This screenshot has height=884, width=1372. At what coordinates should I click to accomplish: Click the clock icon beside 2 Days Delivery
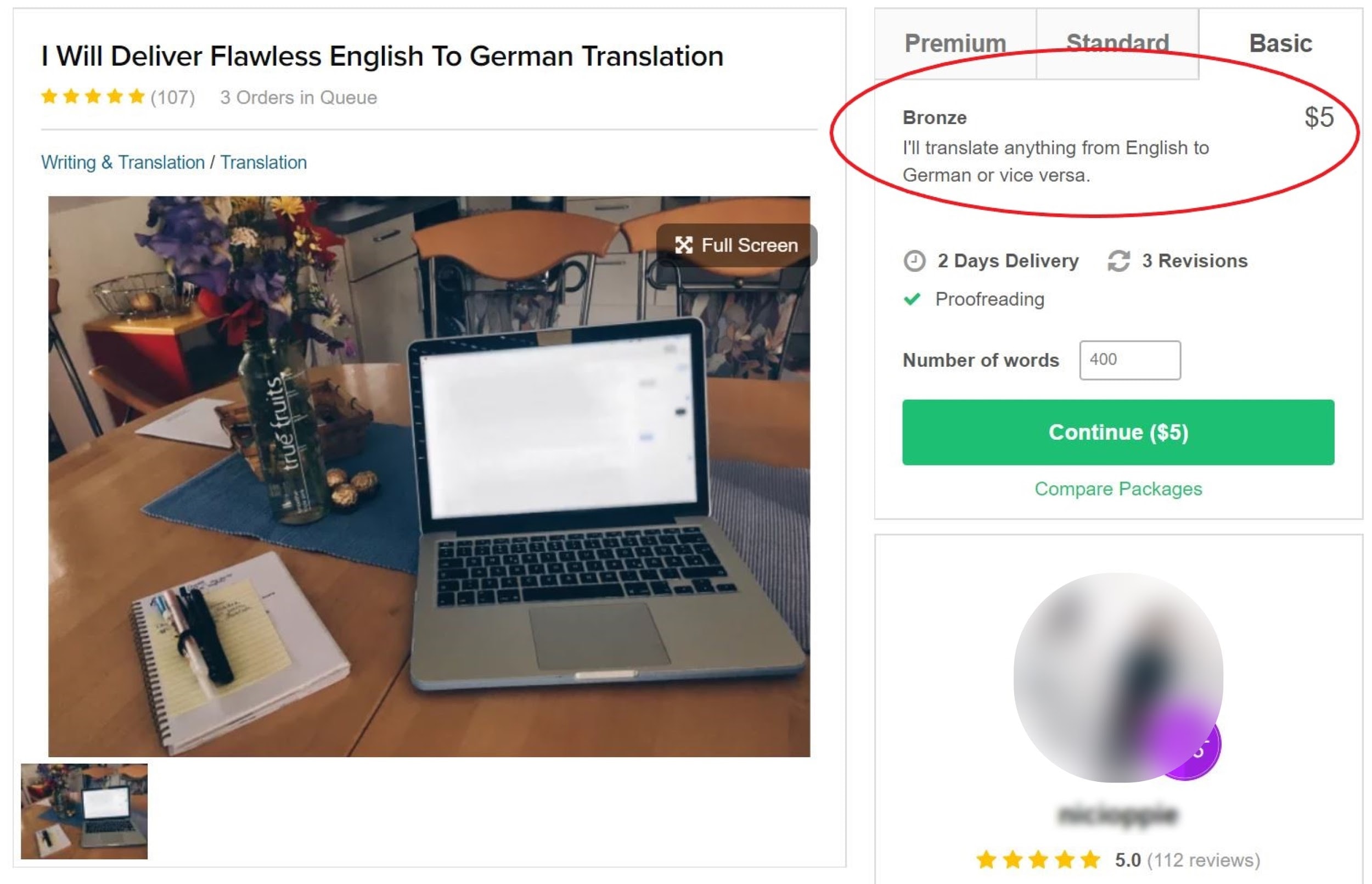[914, 261]
